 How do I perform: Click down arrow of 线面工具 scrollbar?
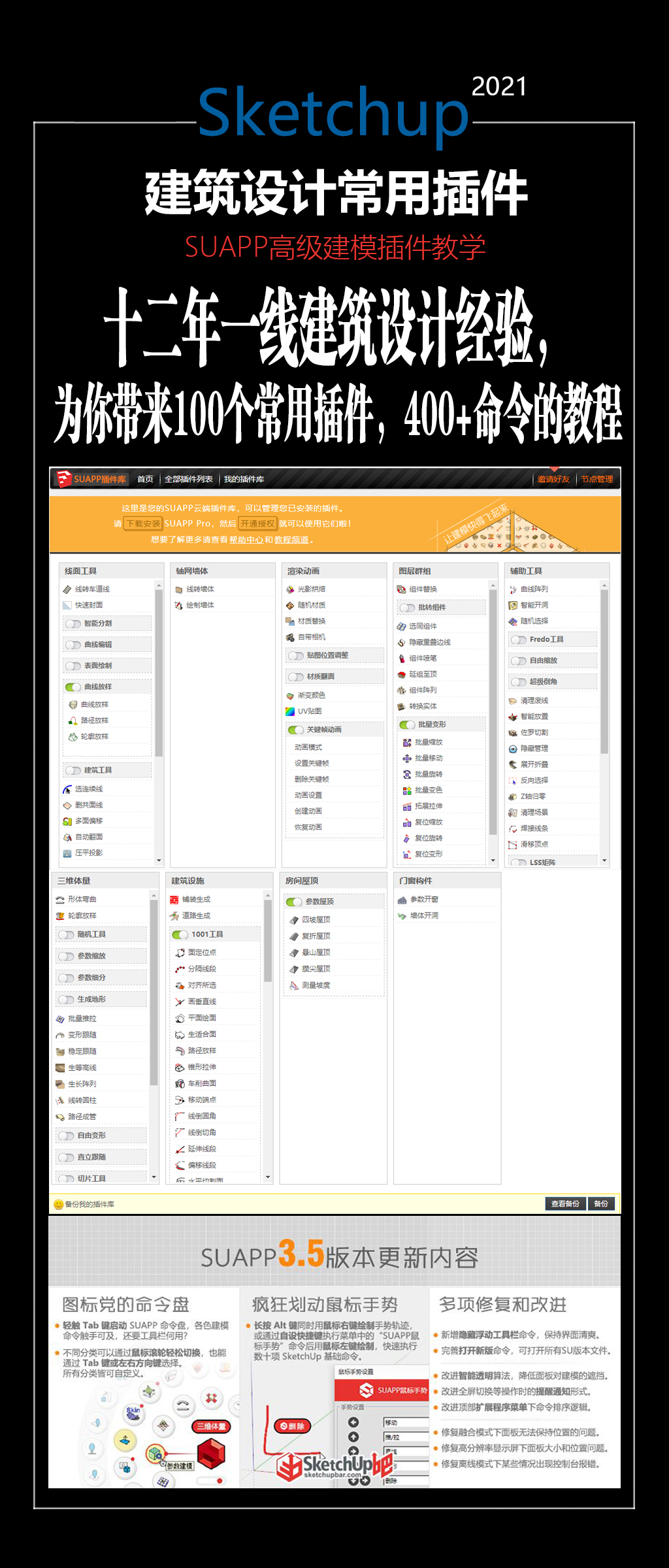pyautogui.click(x=159, y=860)
